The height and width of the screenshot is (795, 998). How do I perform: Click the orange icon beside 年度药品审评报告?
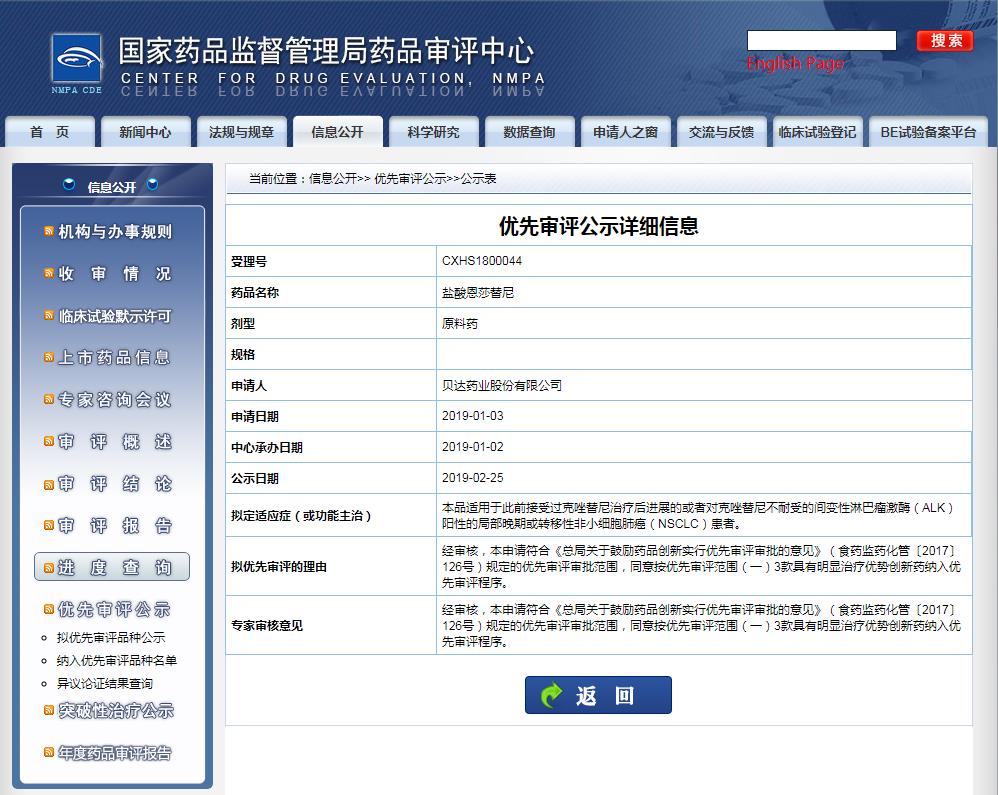49,753
